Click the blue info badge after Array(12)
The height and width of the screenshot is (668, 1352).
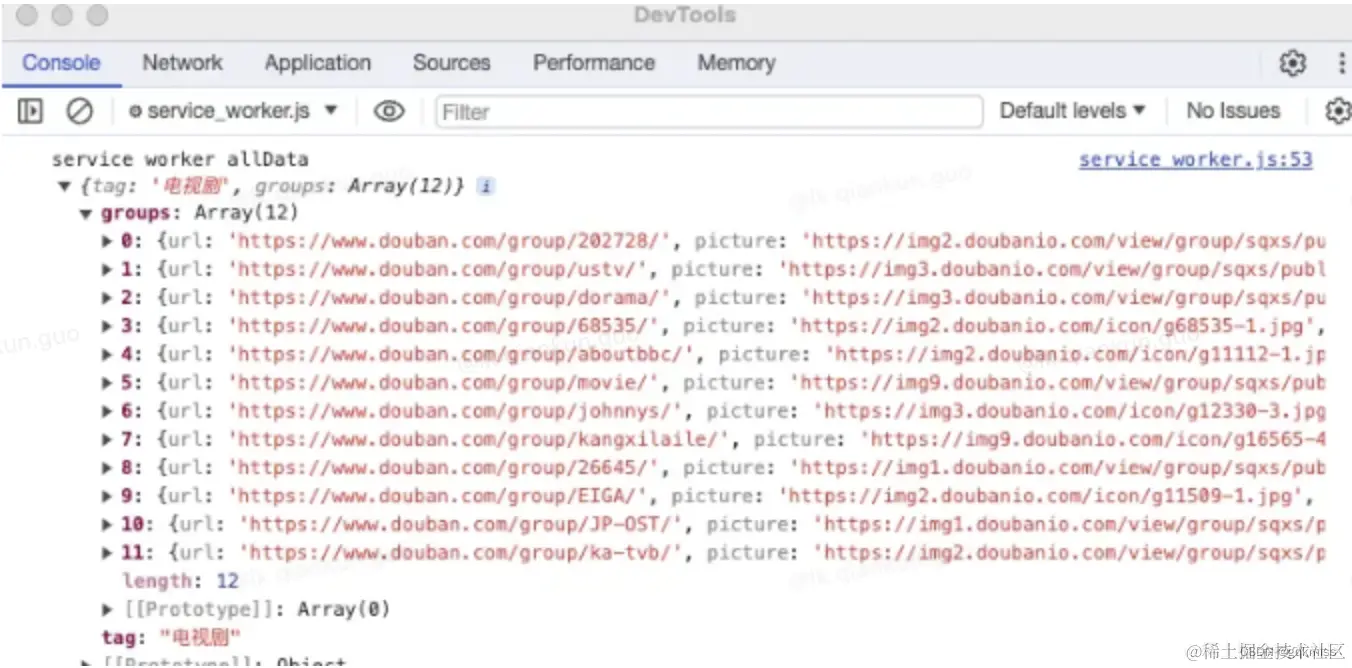(486, 186)
